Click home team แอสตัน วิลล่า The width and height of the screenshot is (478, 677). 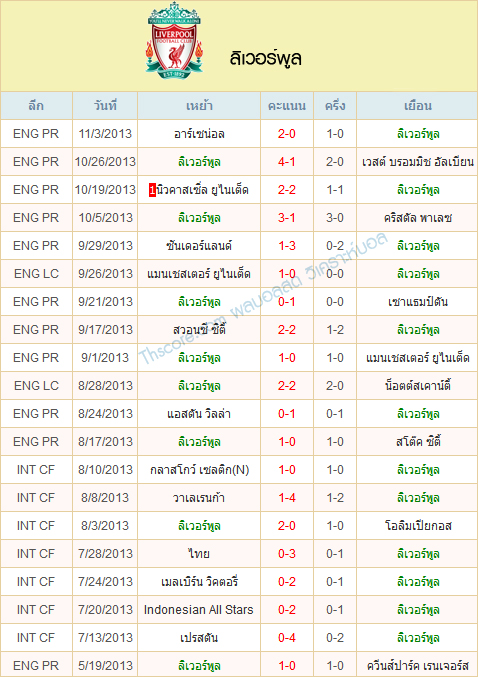[199, 414]
